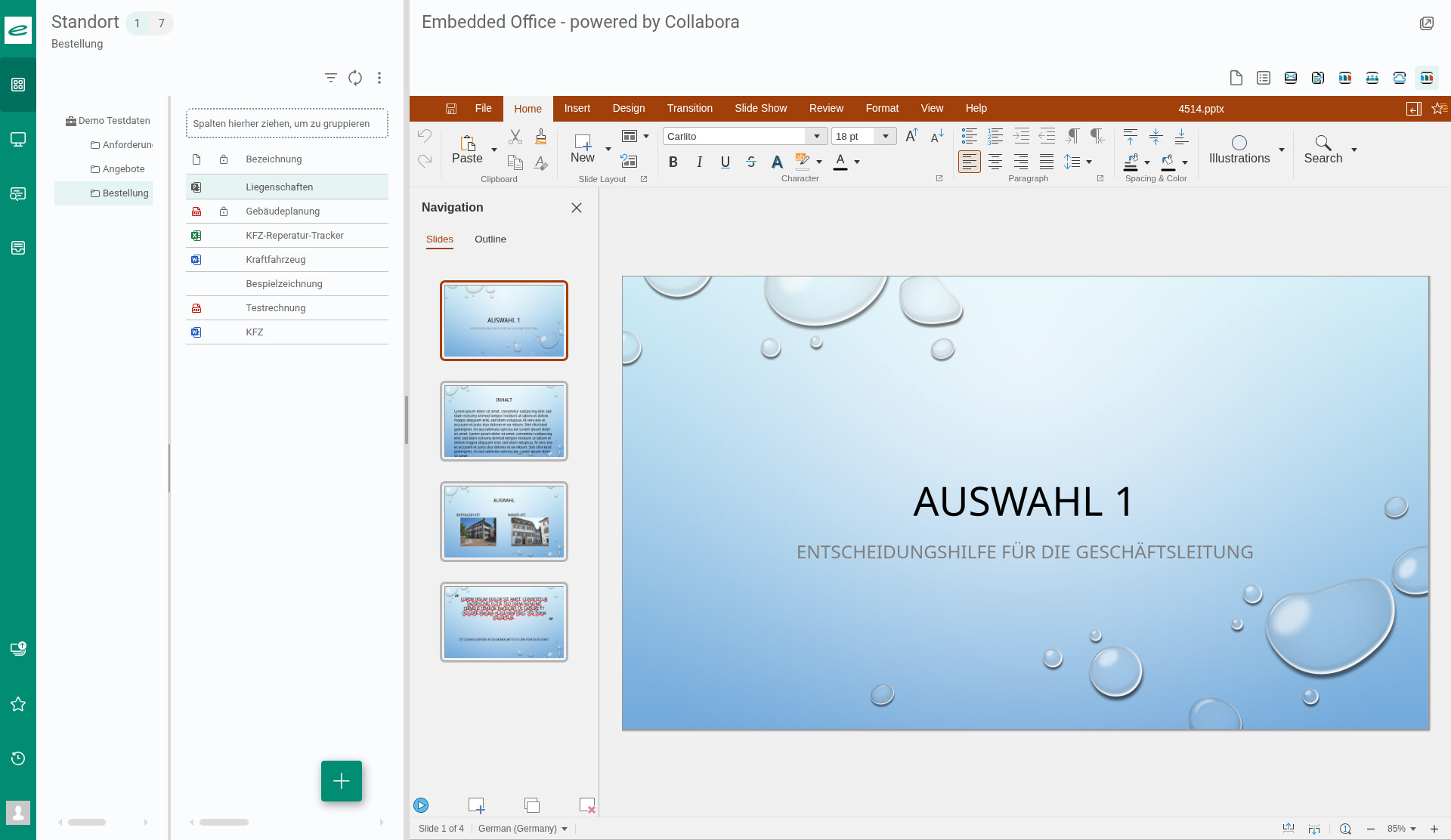Click the green add plus button
1451x840 pixels.
pos(341,781)
